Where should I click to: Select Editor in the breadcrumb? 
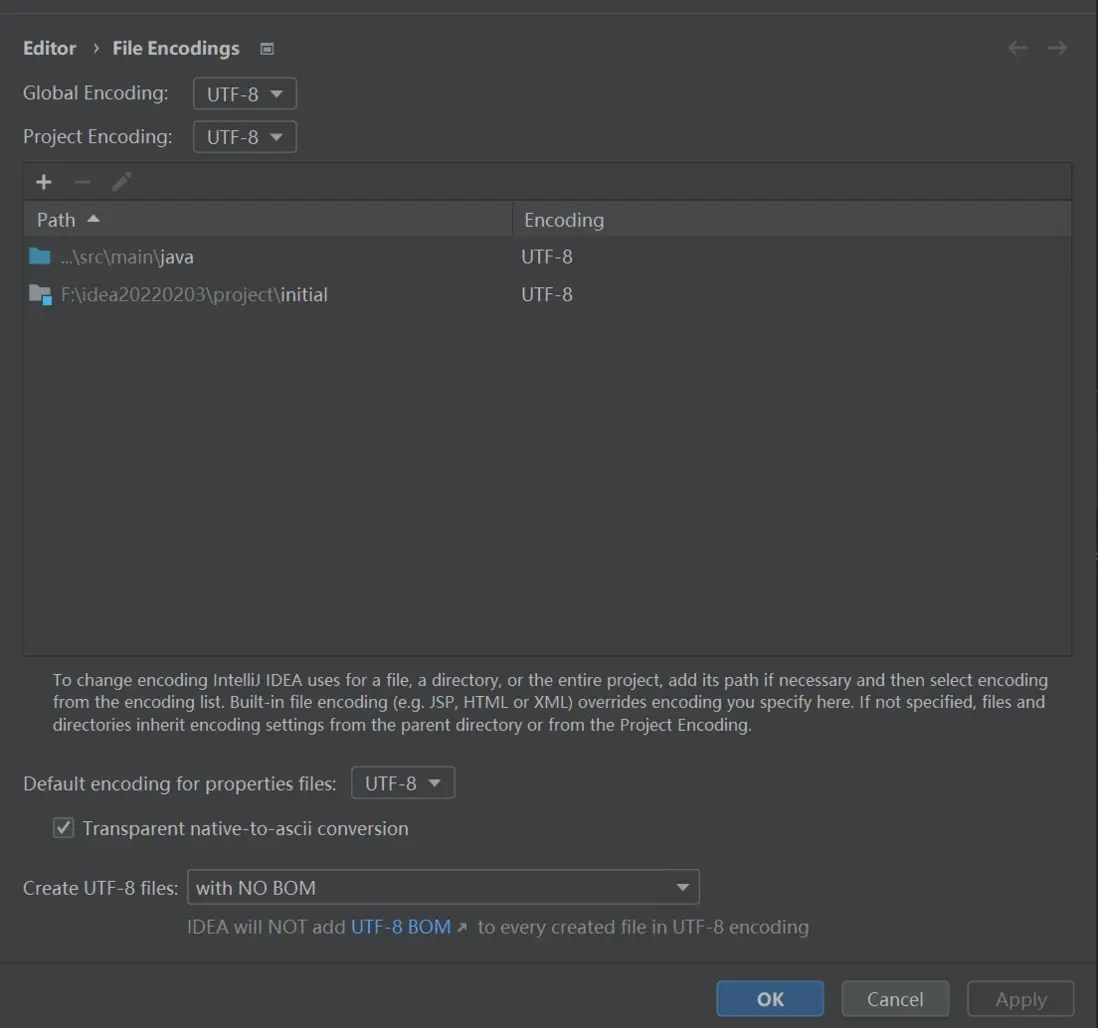(x=49, y=48)
